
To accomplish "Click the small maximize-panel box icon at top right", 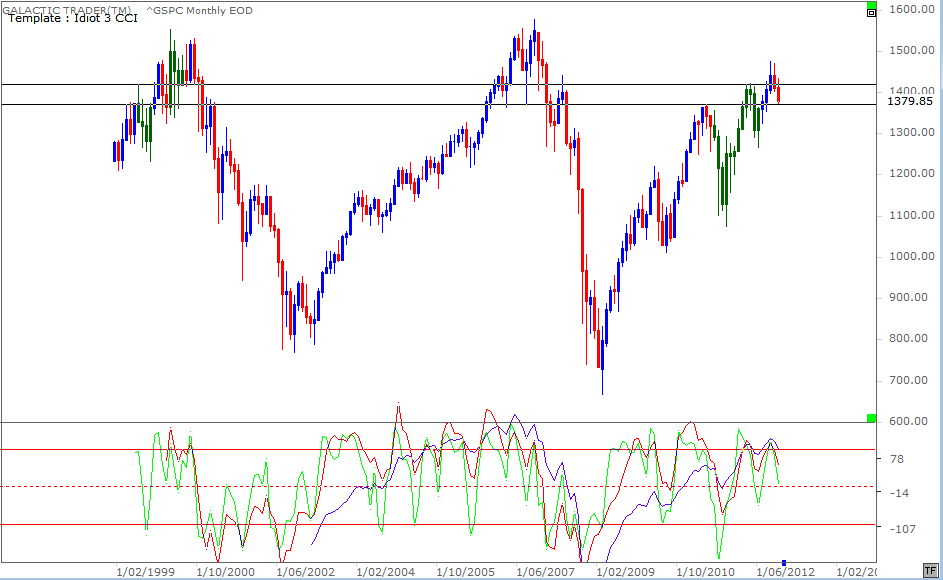I will tap(871, 13).
